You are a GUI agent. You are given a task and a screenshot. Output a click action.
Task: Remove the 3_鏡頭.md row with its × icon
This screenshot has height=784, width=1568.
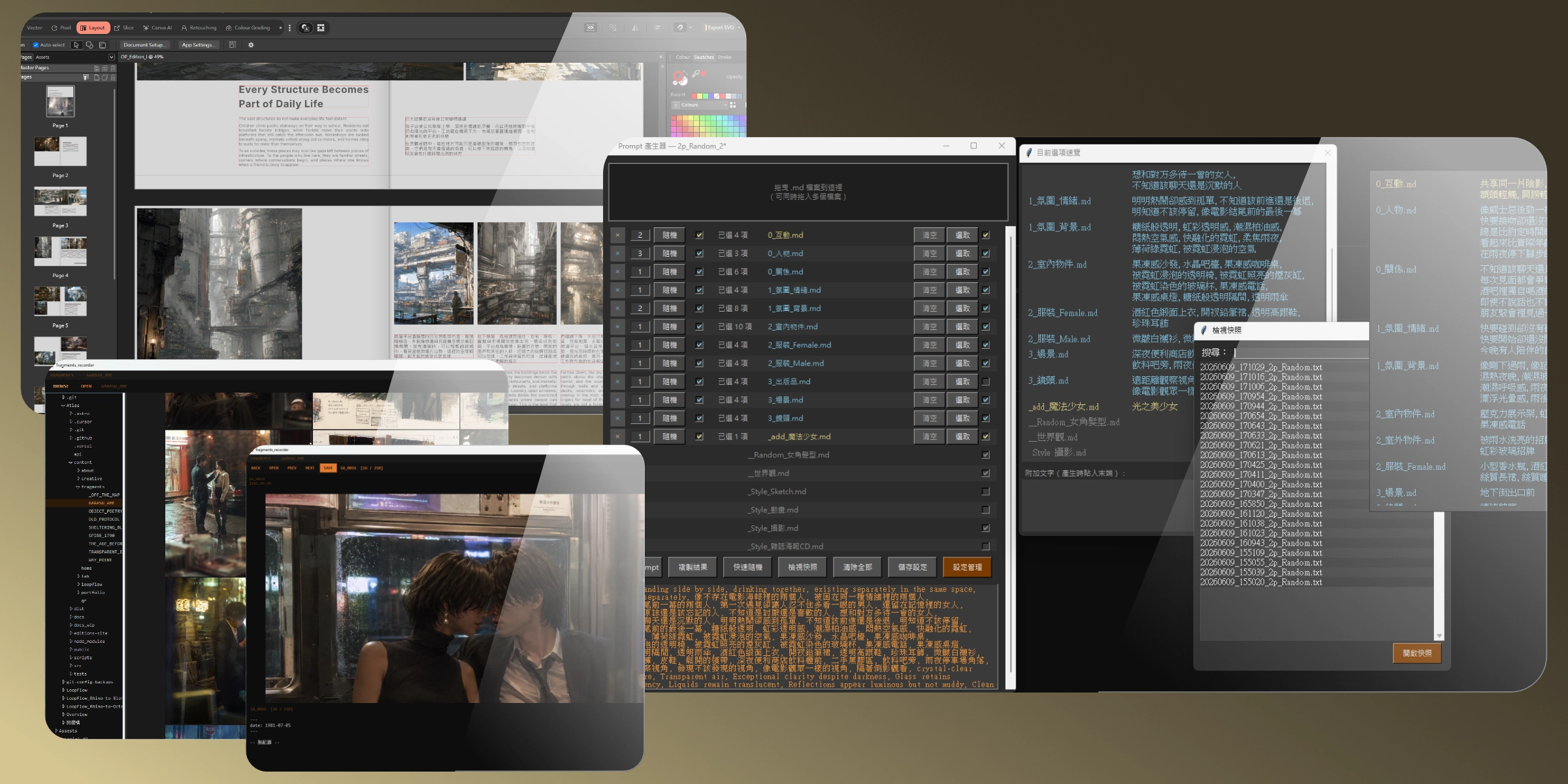(x=617, y=418)
